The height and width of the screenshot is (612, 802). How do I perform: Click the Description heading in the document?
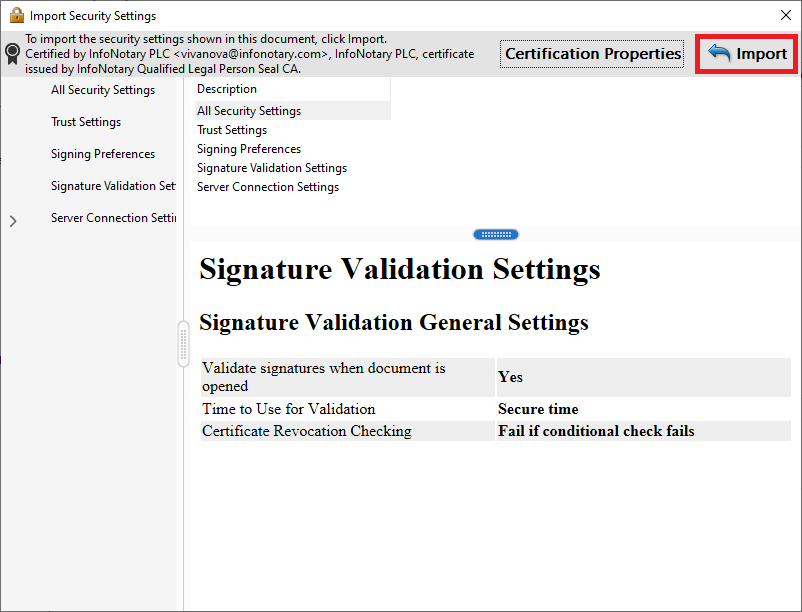[x=226, y=88]
